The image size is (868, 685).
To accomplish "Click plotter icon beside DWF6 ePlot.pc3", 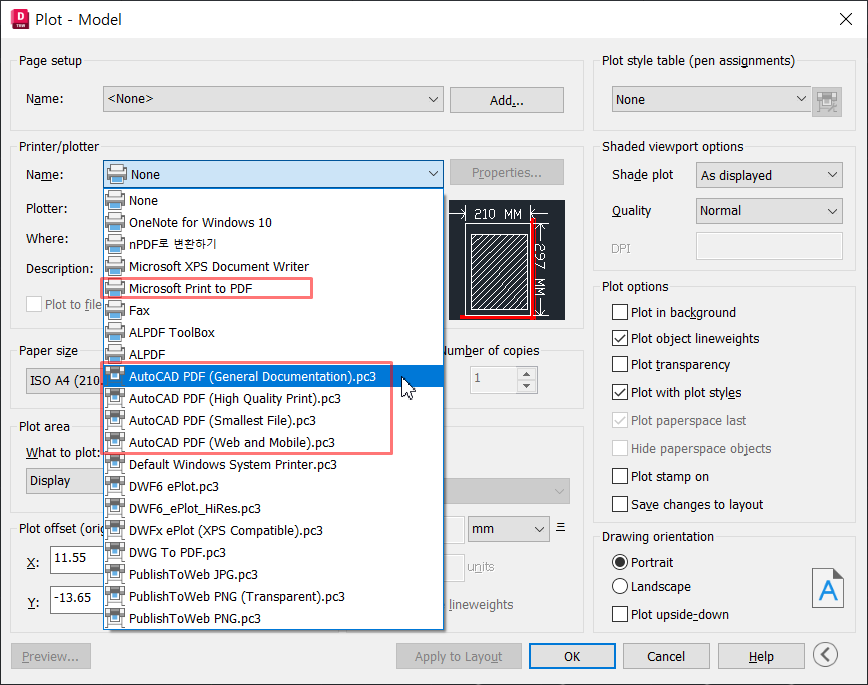I will (x=115, y=487).
